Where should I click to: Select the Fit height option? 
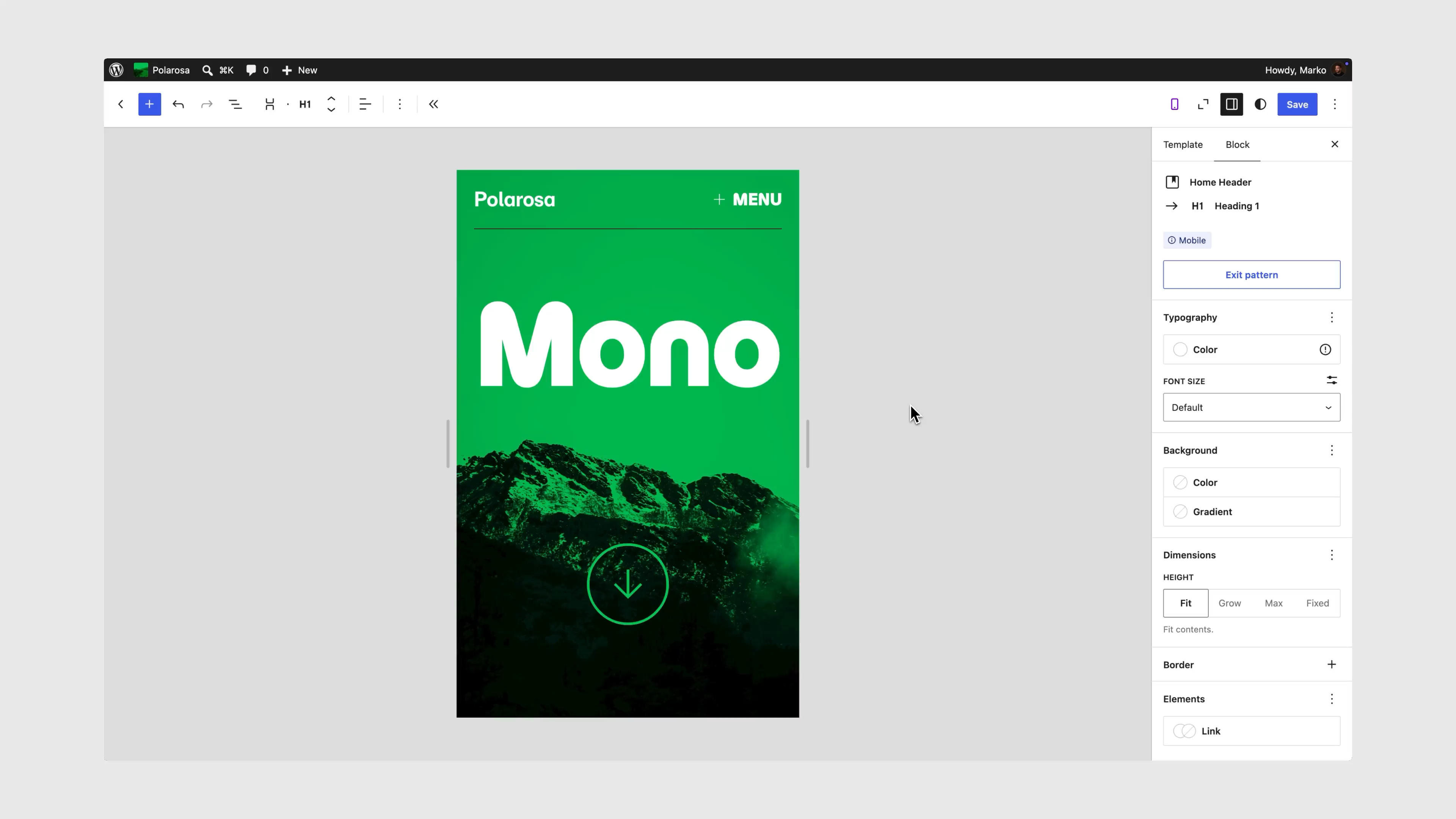pos(1186,603)
